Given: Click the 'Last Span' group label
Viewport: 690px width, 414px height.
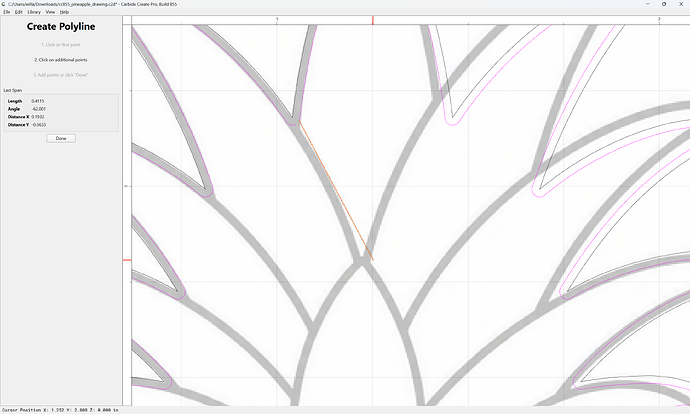Looking at the screenshot, I should click(x=13, y=90).
